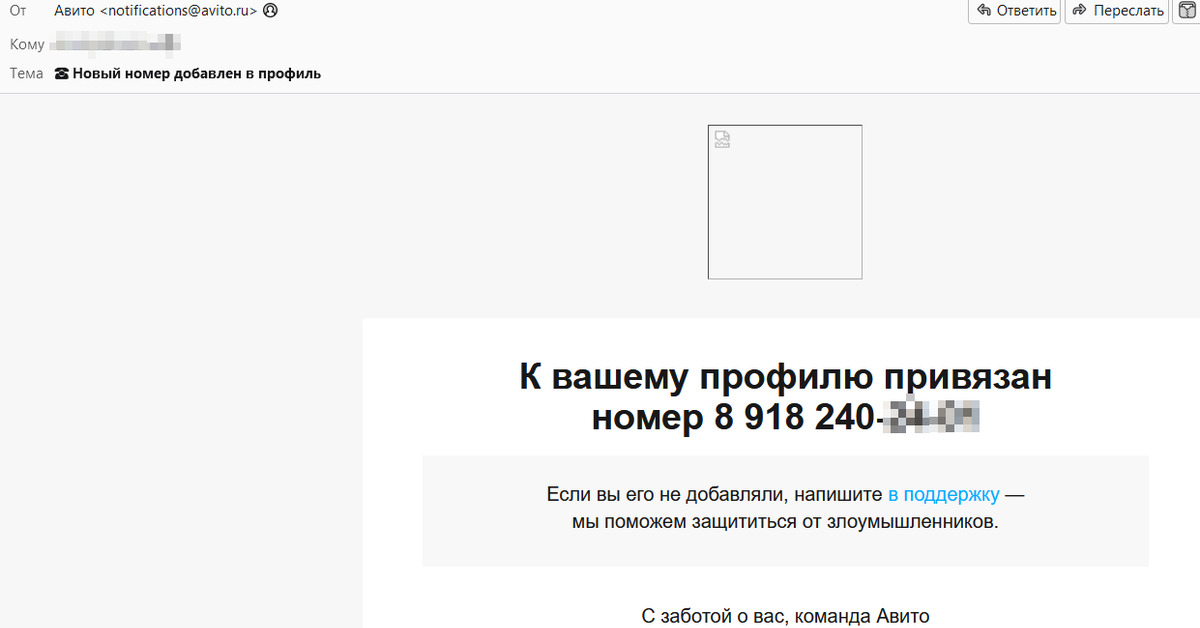The width and height of the screenshot is (1200, 628).
Task: Click 'С заботой о вас, команда Авито'
Action: click(786, 616)
